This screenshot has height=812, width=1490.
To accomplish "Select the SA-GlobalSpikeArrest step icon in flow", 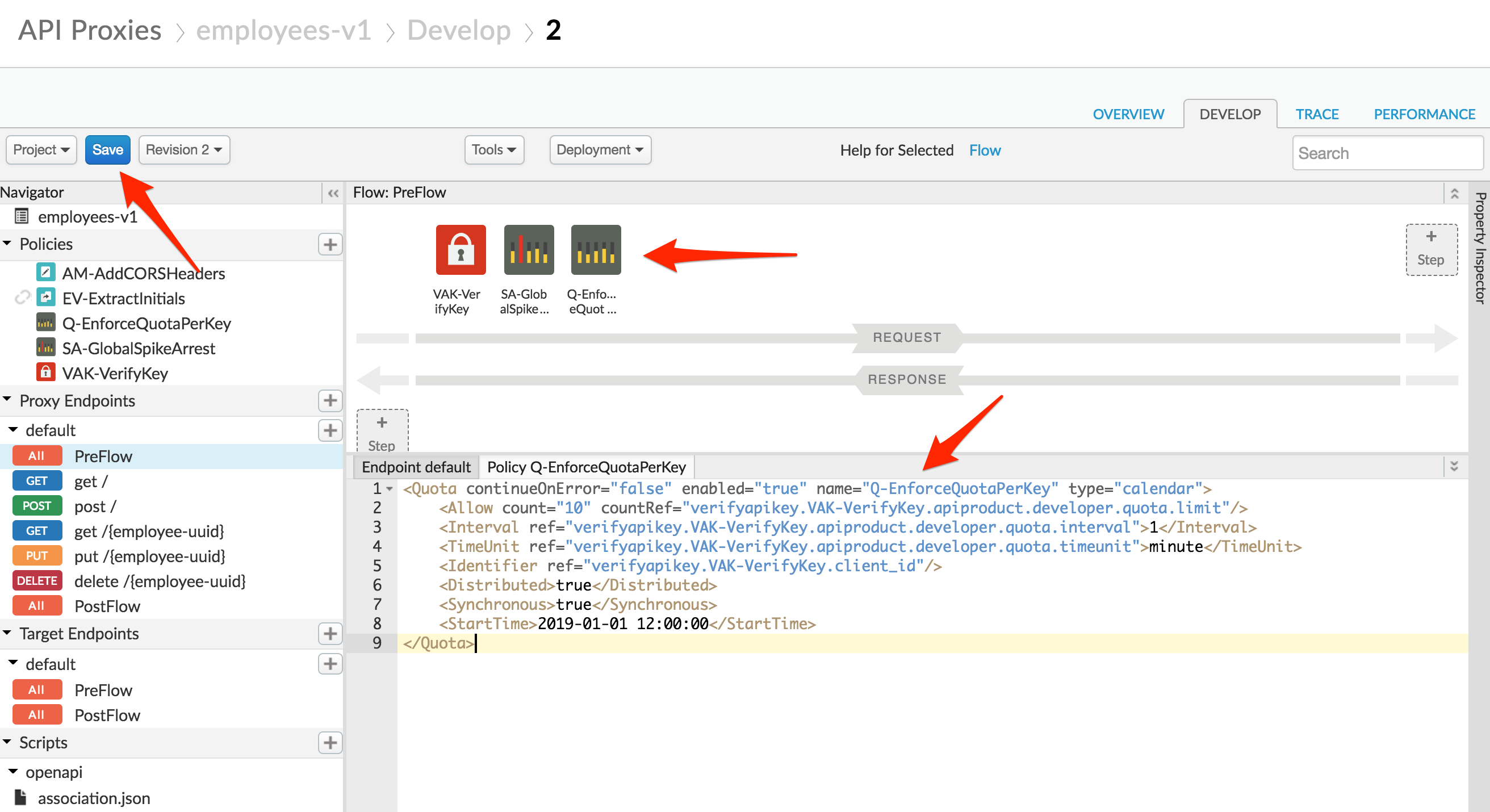I will [529, 250].
